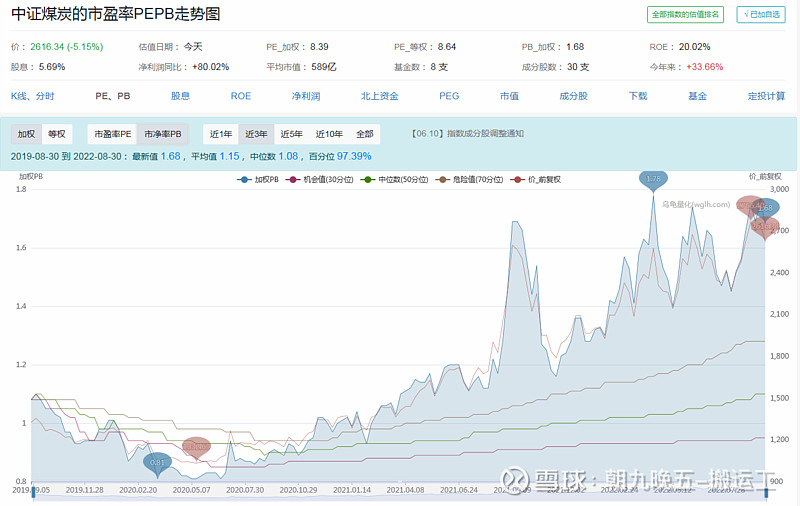Image resolution: width=800 pixels, height=506 pixels.
Task: Select the PE、PB tab
Action: [x=113, y=96]
